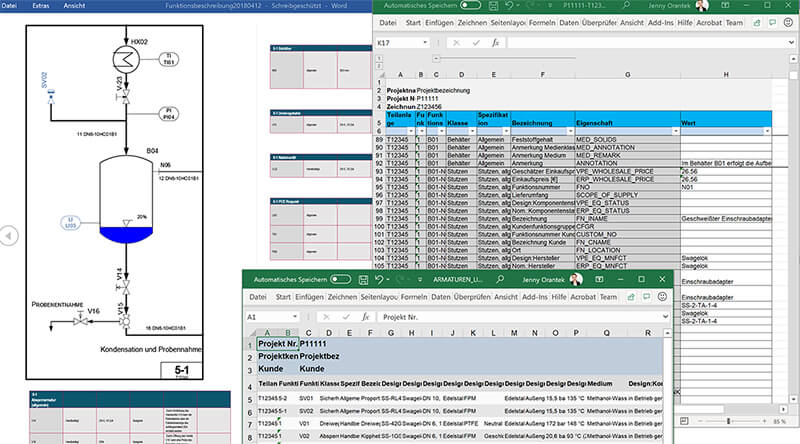The width and height of the screenshot is (800, 444).
Task: Open the Bezeichnung column filter dropdown
Action: 570,131
